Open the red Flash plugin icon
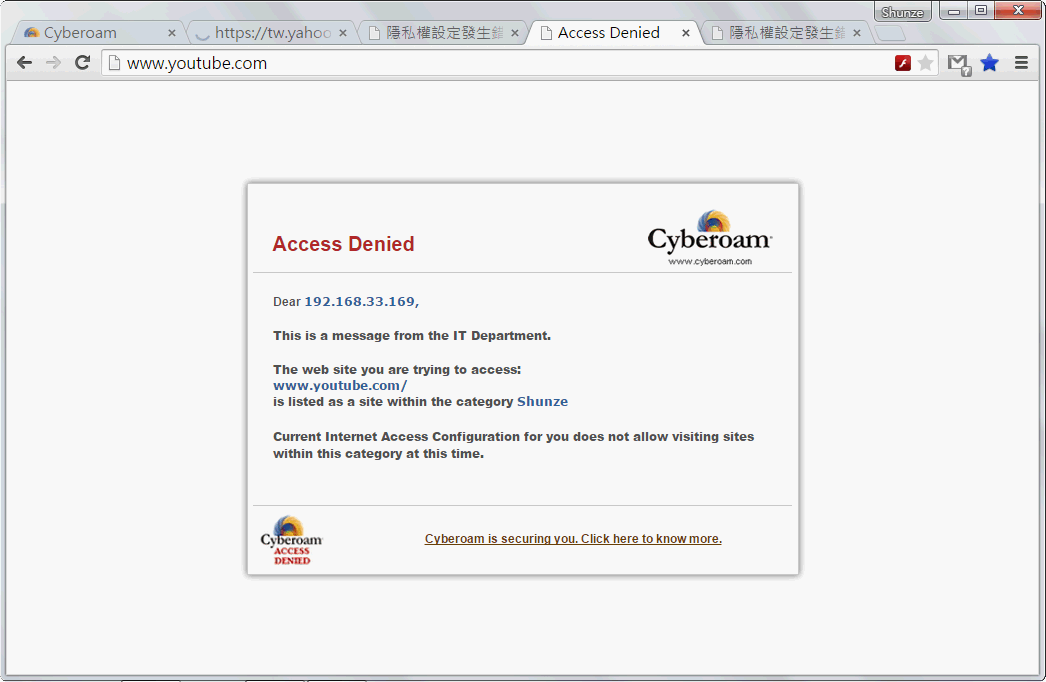Image resolution: width=1046 pixels, height=682 pixels. 903,63
